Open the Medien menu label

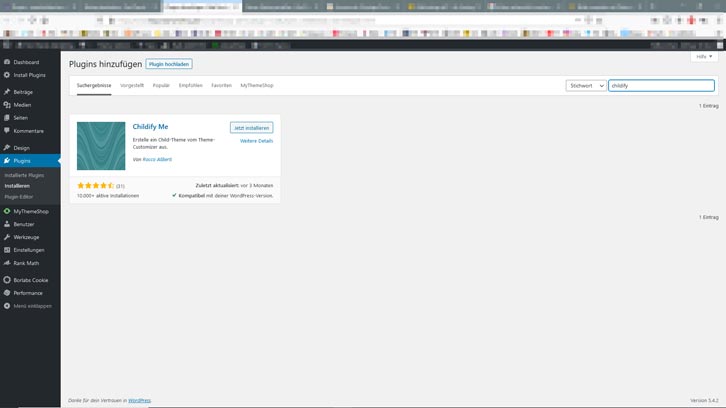coord(22,105)
